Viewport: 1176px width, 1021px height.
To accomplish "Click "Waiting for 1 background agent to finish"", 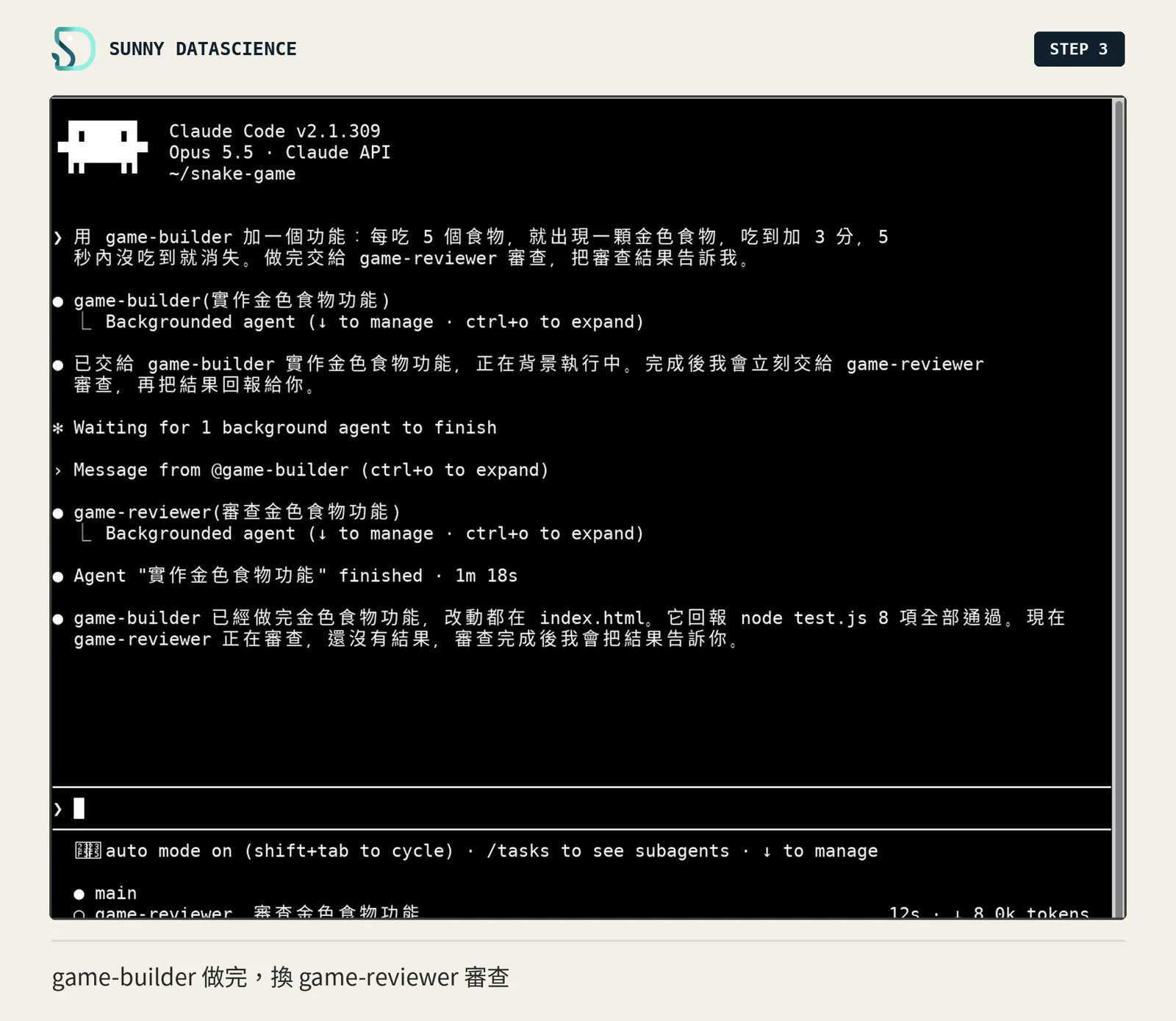I will point(285,428).
